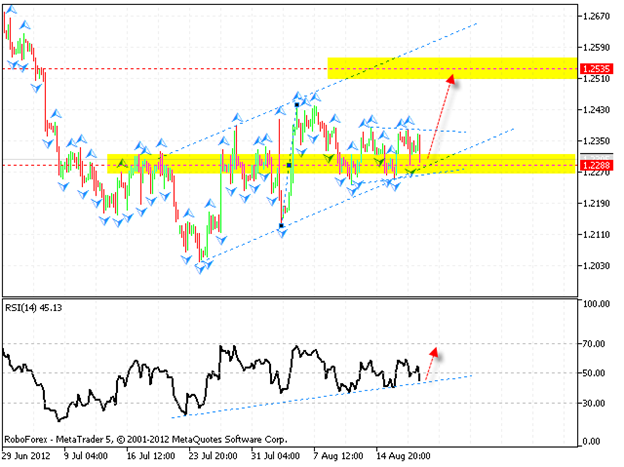
Task: Click the 14 Aug 20:00 time label
Action: pyautogui.click(x=403, y=456)
